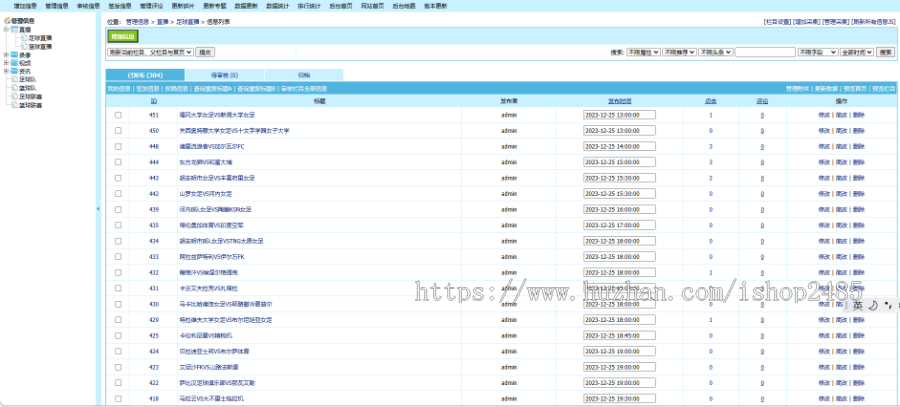The height and width of the screenshot is (407, 900).
Task: Click the 管理信息 root icon in sidebar
Action: [x=7, y=21]
